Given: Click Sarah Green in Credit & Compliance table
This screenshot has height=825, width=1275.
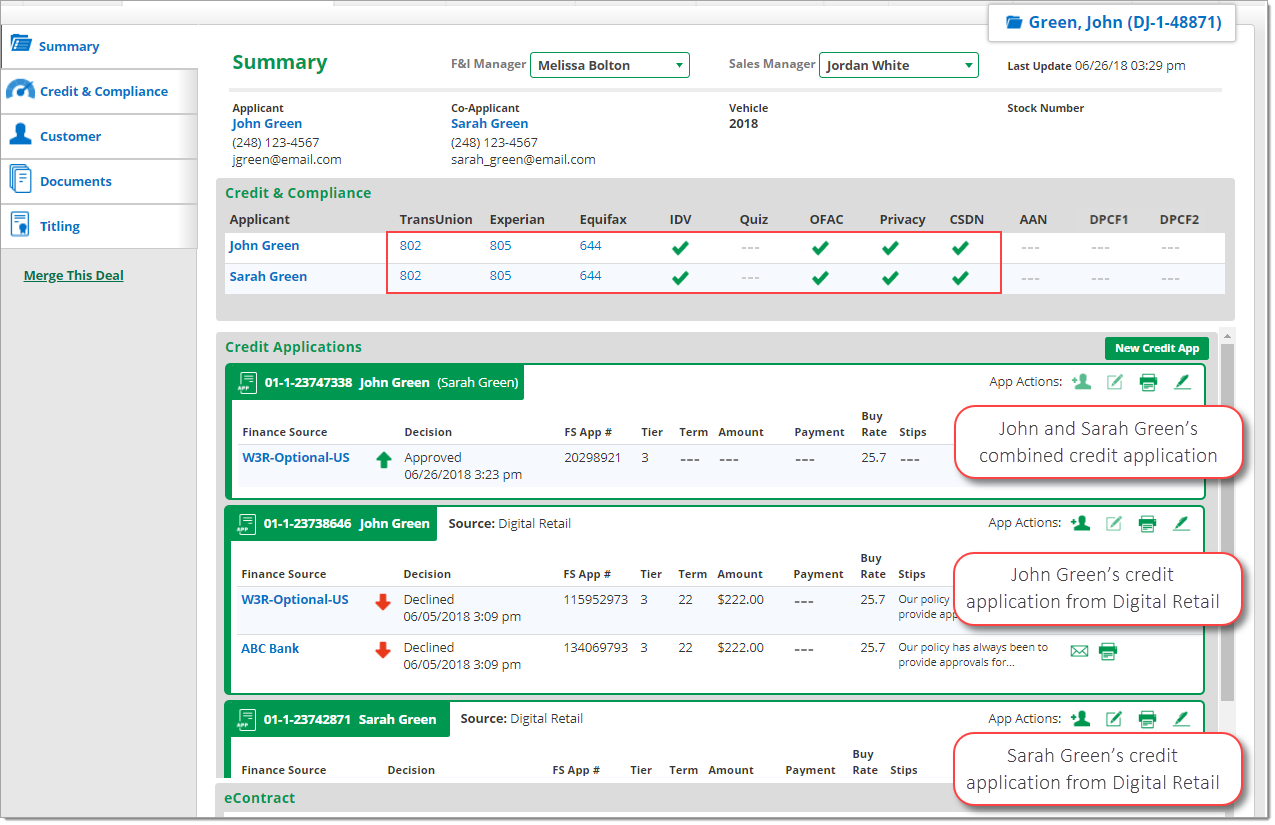Looking at the screenshot, I should 268,277.
